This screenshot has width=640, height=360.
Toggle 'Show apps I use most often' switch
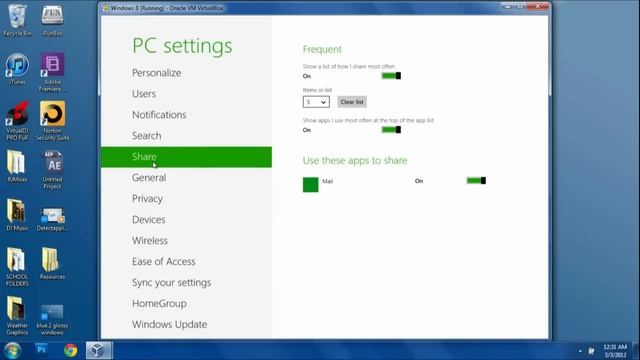(391, 130)
